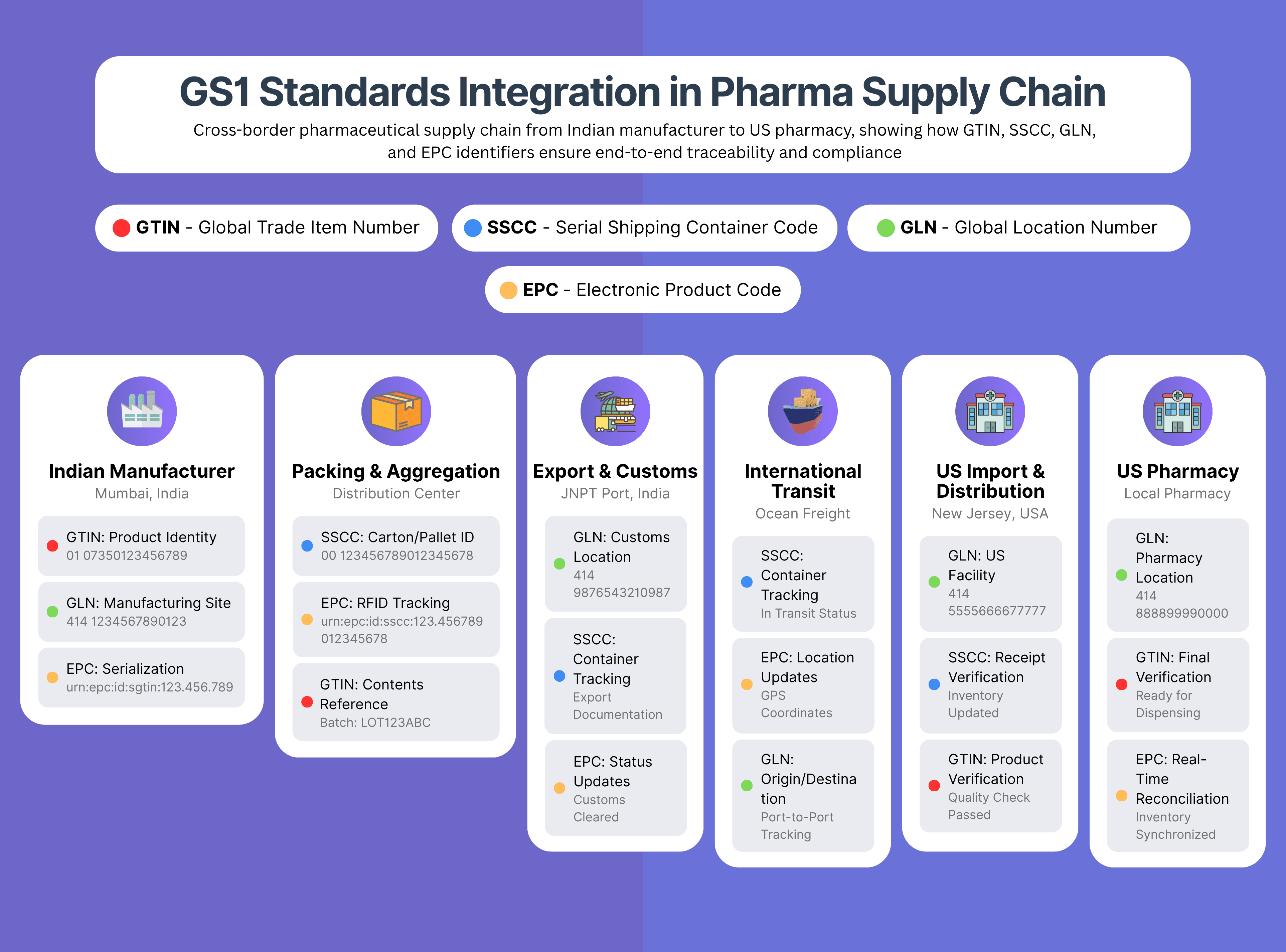The image size is (1286, 952).
Task: Click the SSCC: Receipt Verification card
Action: 990,685
